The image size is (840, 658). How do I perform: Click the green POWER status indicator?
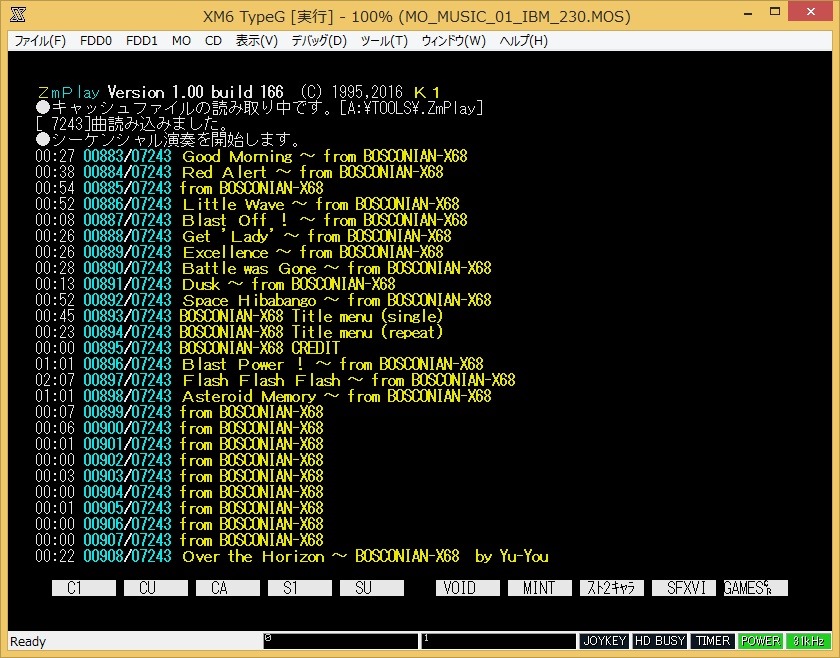[x=760, y=641]
